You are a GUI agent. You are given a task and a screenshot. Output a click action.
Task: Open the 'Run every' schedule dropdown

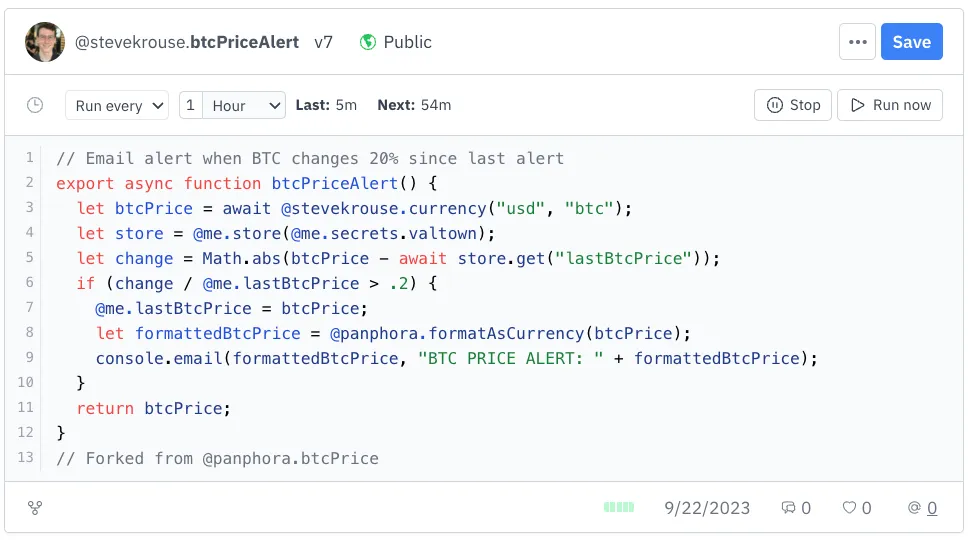coord(117,105)
